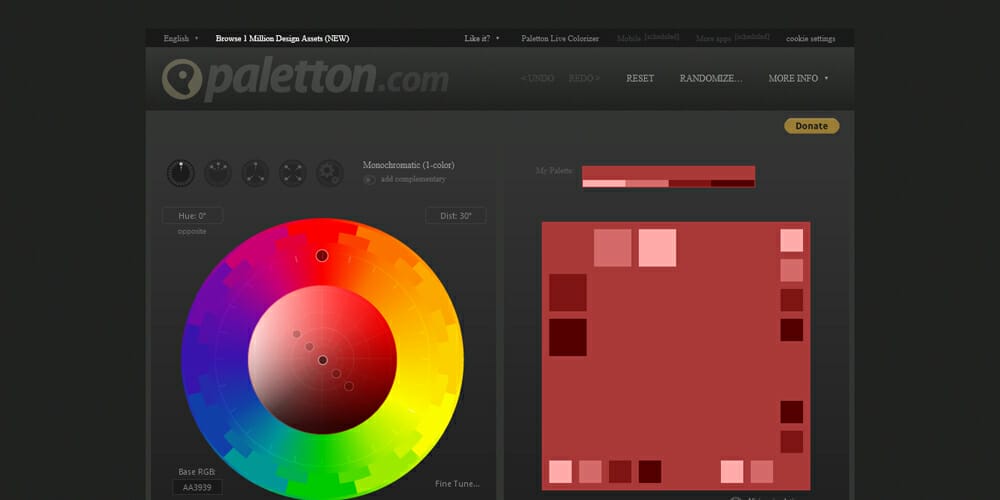1000x500 pixels.
Task: Click RANDOMIZE in the header
Action: coord(711,78)
